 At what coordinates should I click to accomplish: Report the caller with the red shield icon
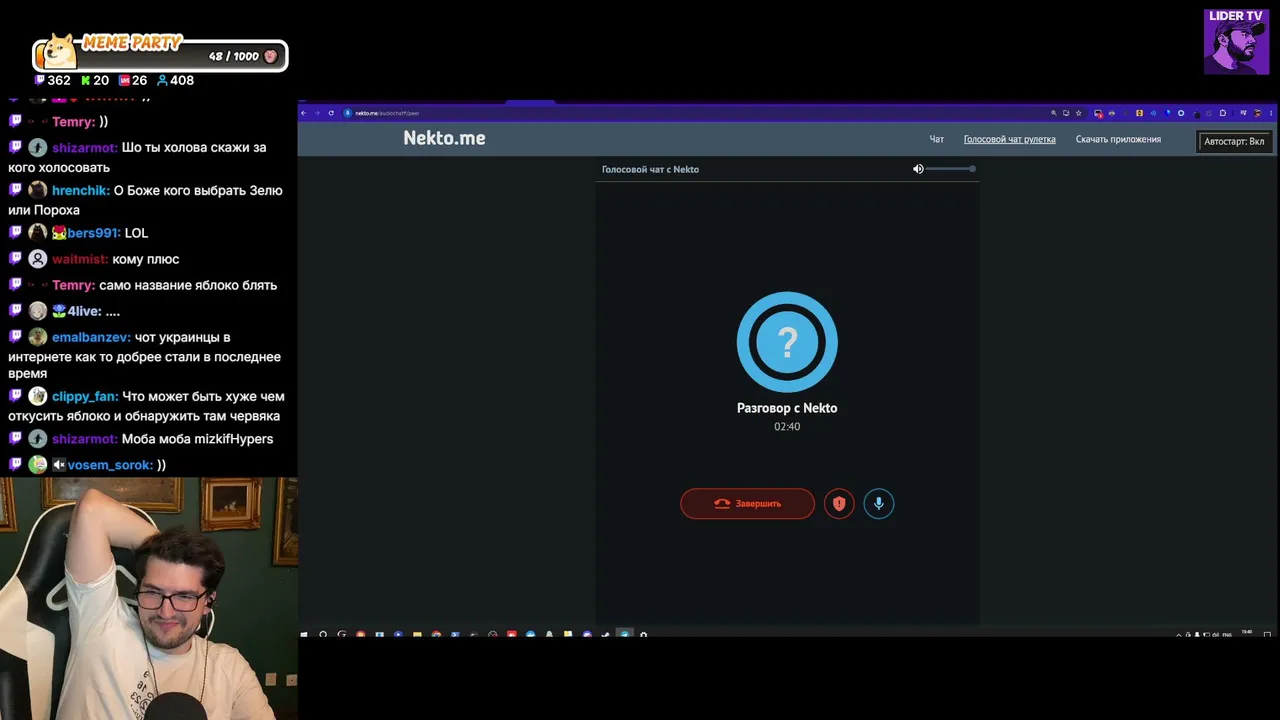[x=839, y=503]
